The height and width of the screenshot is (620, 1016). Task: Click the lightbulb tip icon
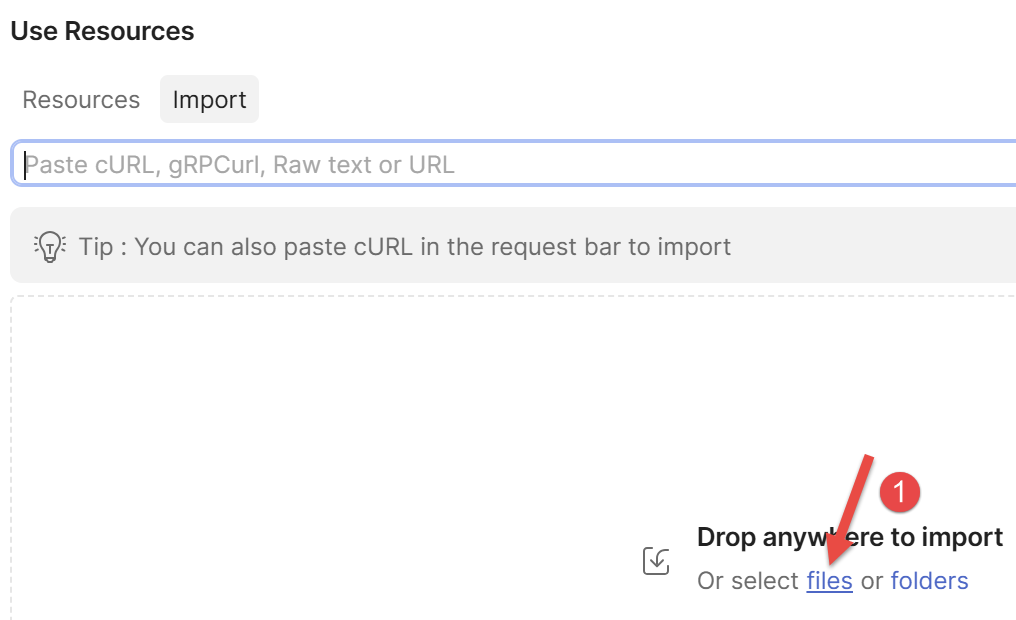tap(50, 246)
